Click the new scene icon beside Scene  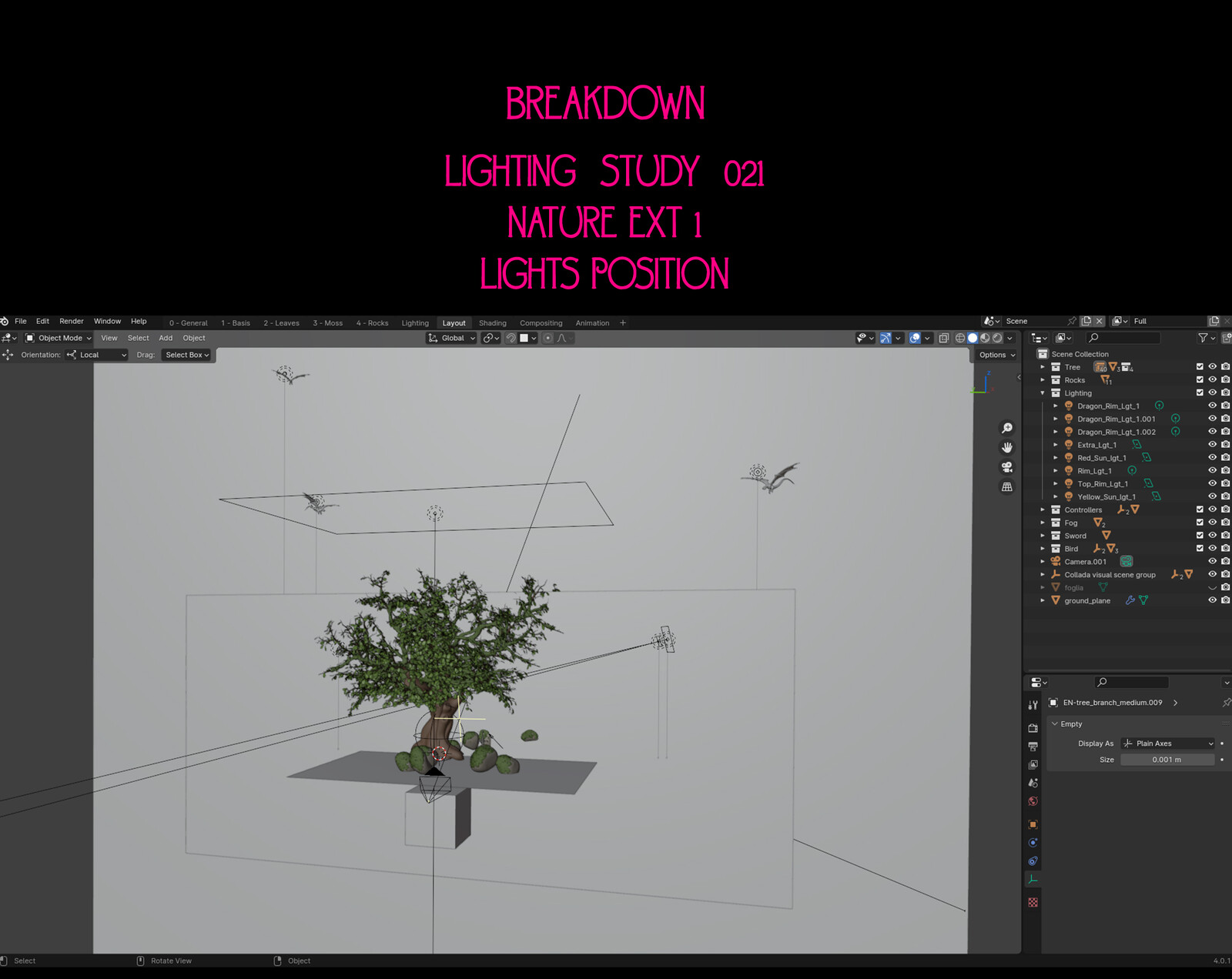tap(1086, 321)
